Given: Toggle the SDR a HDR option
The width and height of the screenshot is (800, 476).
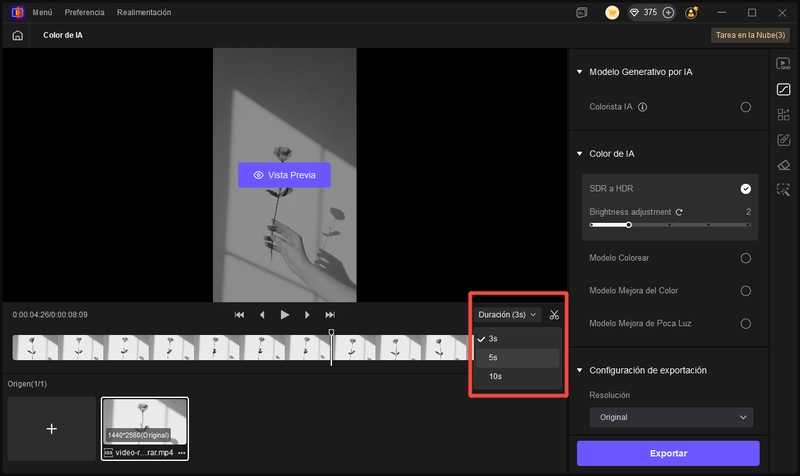Looking at the screenshot, I should tap(745, 189).
